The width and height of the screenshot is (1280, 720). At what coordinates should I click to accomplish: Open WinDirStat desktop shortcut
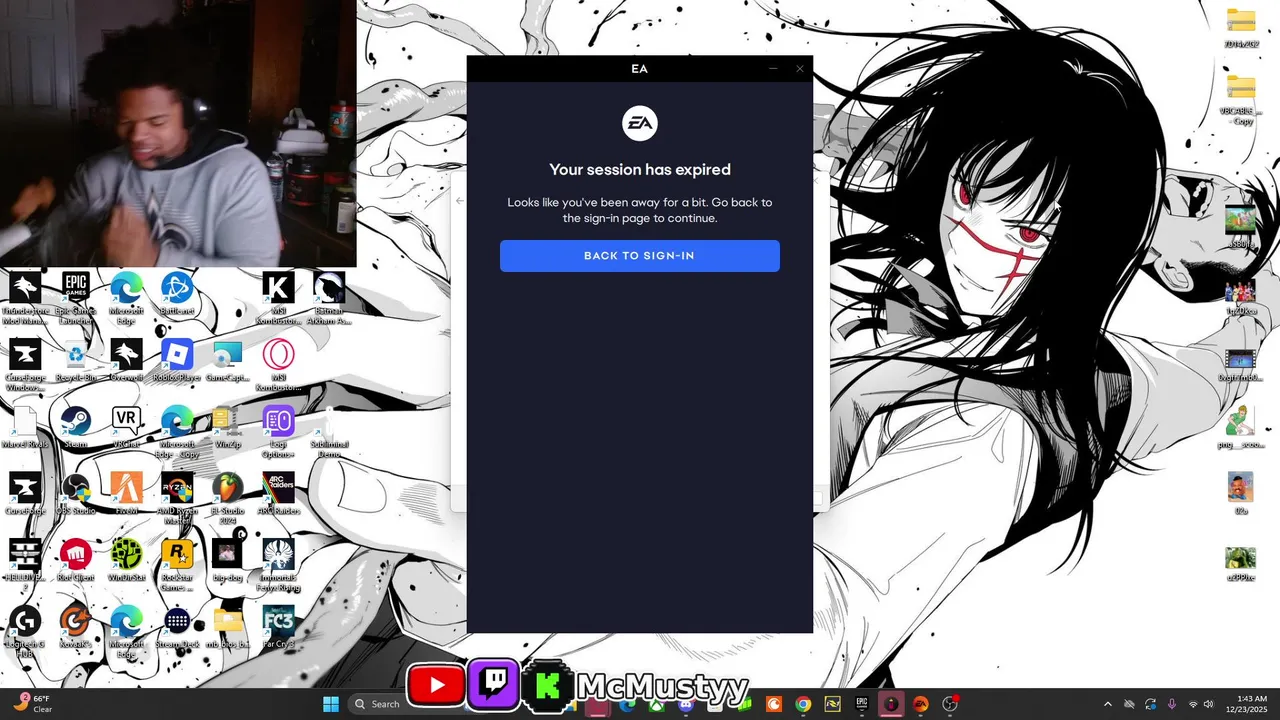pos(126,561)
